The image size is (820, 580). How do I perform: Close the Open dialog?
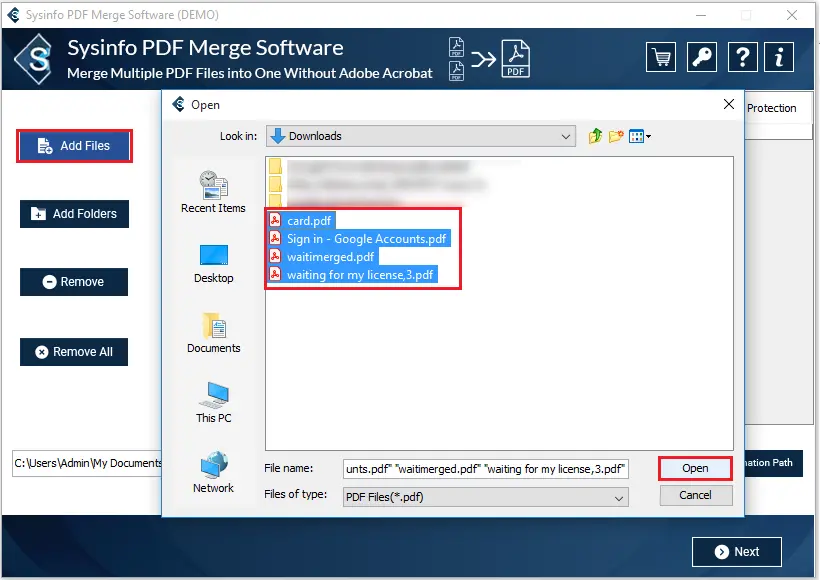(728, 104)
